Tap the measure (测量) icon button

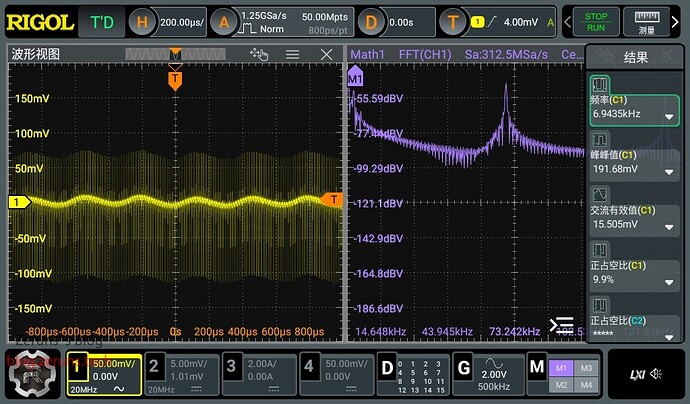[646, 21]
